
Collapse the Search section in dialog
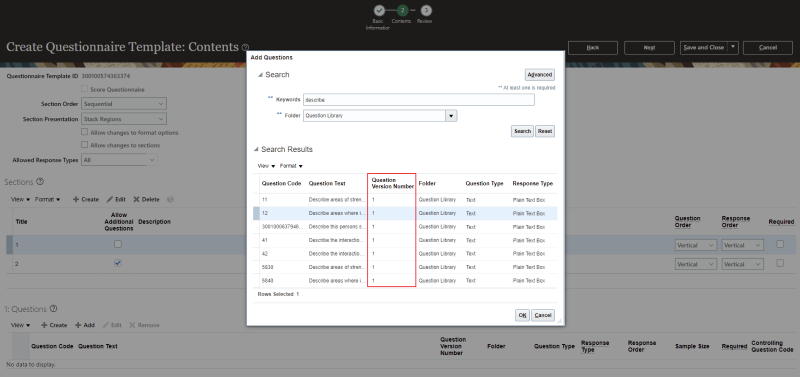(x=260, y=75)
